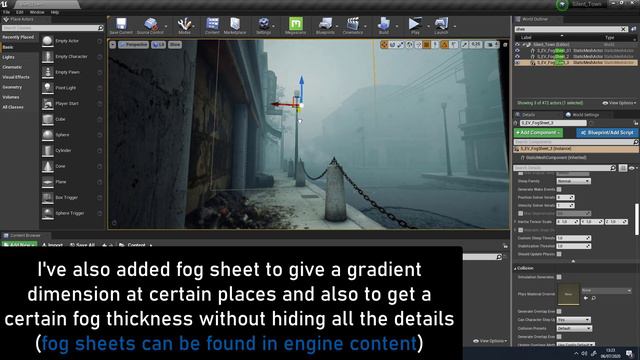Open the Edit menu

[19, 12]
